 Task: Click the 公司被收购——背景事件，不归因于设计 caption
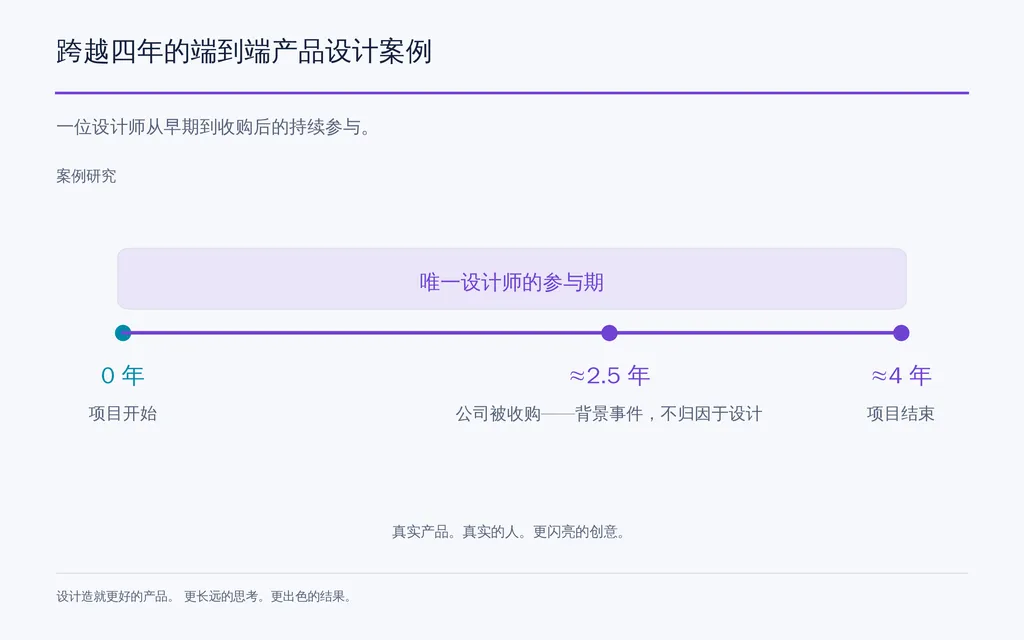[609, 413]
